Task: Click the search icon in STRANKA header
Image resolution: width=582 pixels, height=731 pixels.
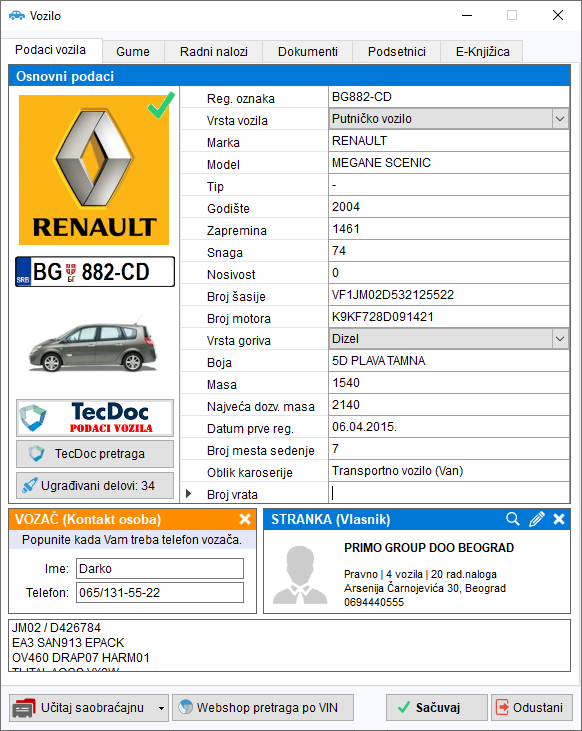Action: click(513, 519)
